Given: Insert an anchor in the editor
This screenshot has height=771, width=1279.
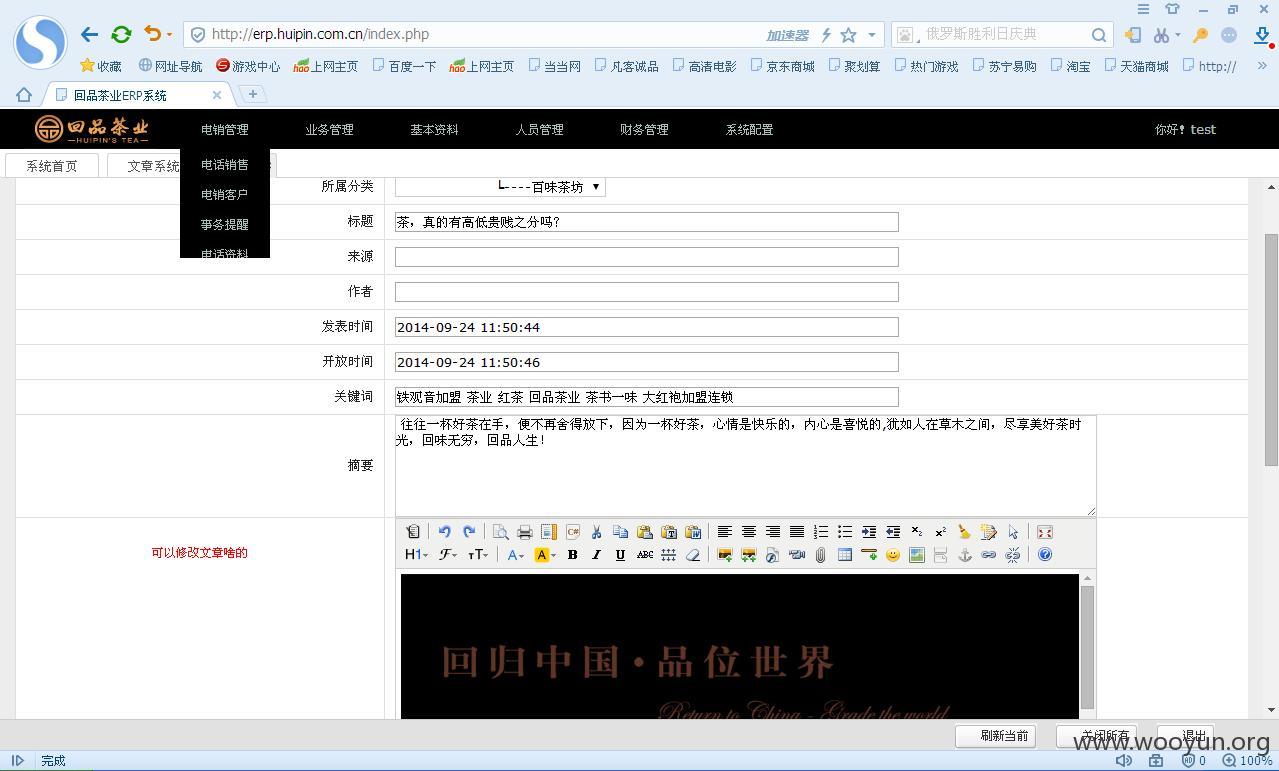Looking at the screenshot, I should 964,555.
